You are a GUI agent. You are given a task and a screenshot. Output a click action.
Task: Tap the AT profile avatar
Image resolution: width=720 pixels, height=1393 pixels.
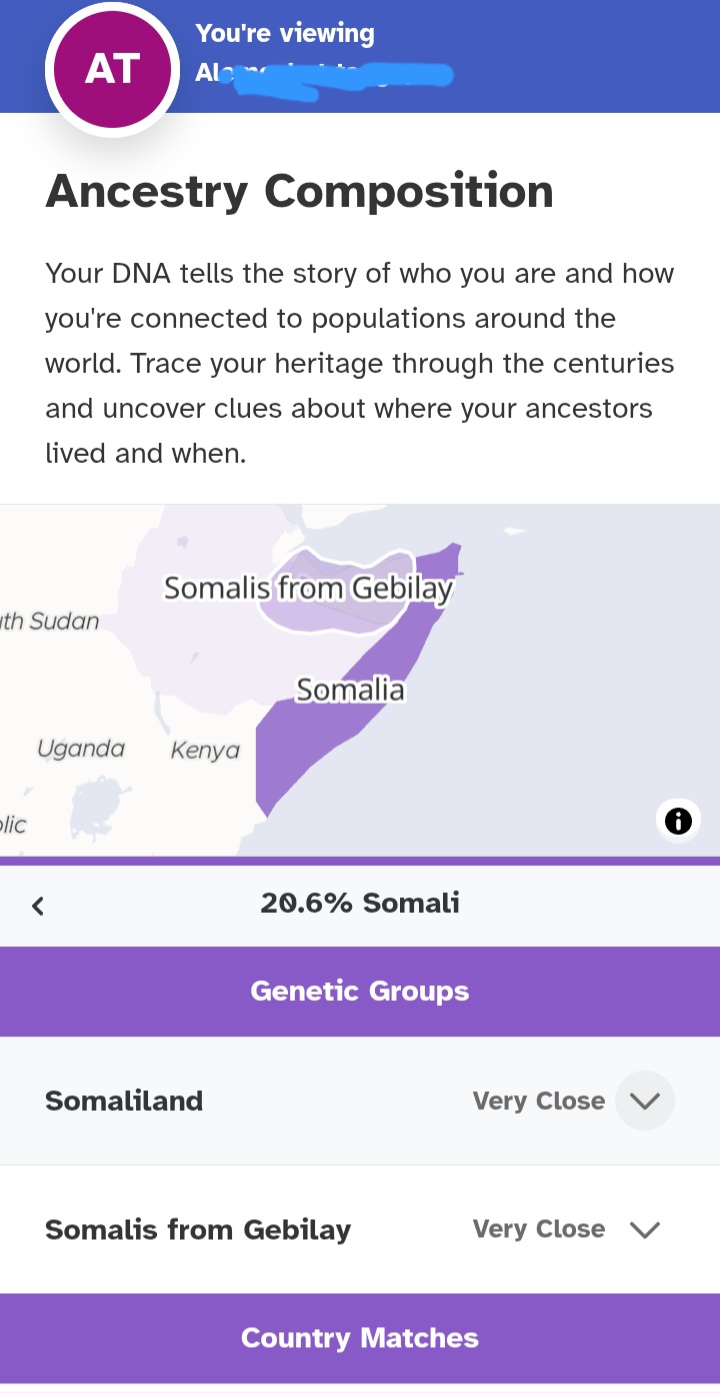coord(113,69)
